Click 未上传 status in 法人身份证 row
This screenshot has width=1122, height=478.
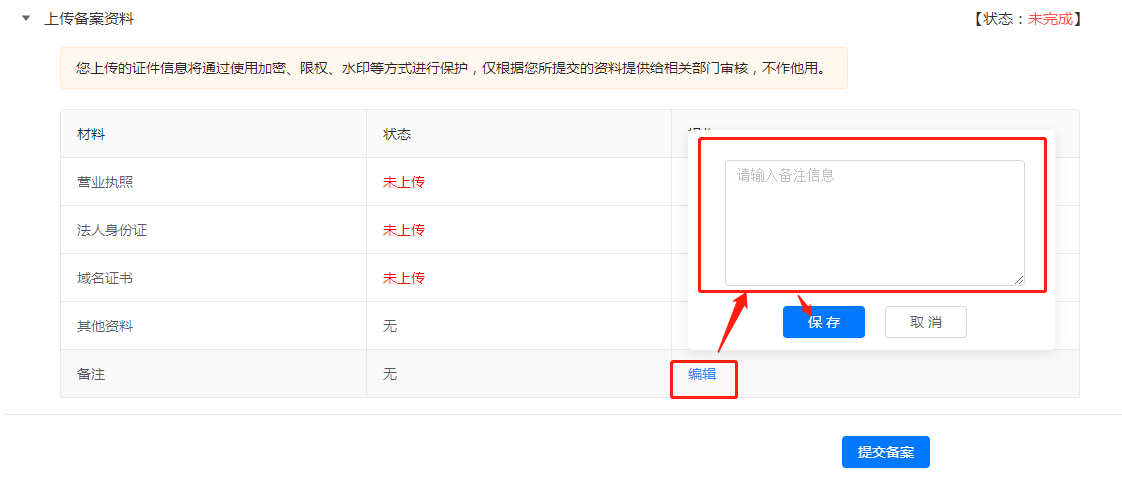[404, 230]
